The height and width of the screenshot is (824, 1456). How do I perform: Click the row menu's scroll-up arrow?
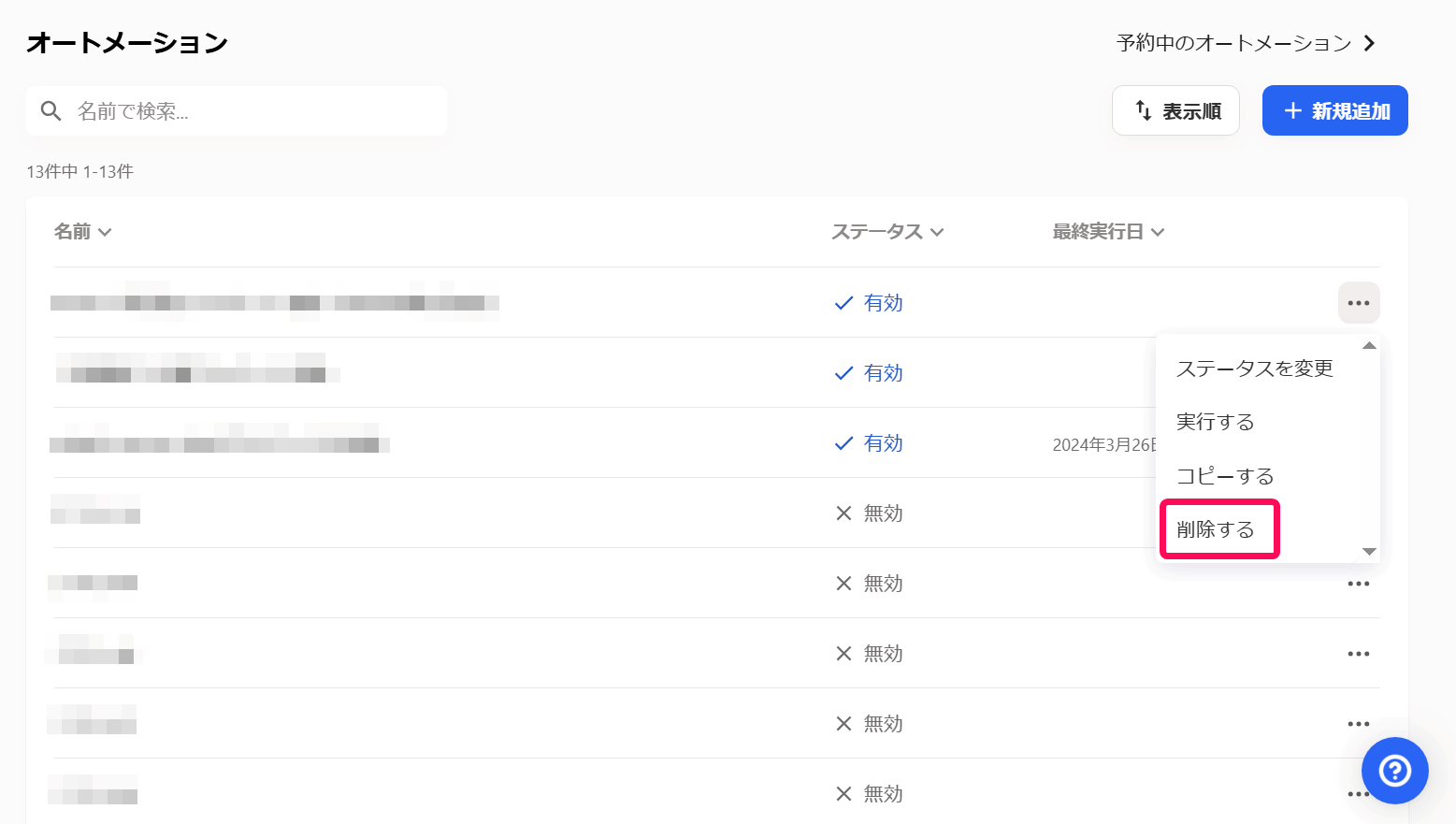pos(1369,346)
